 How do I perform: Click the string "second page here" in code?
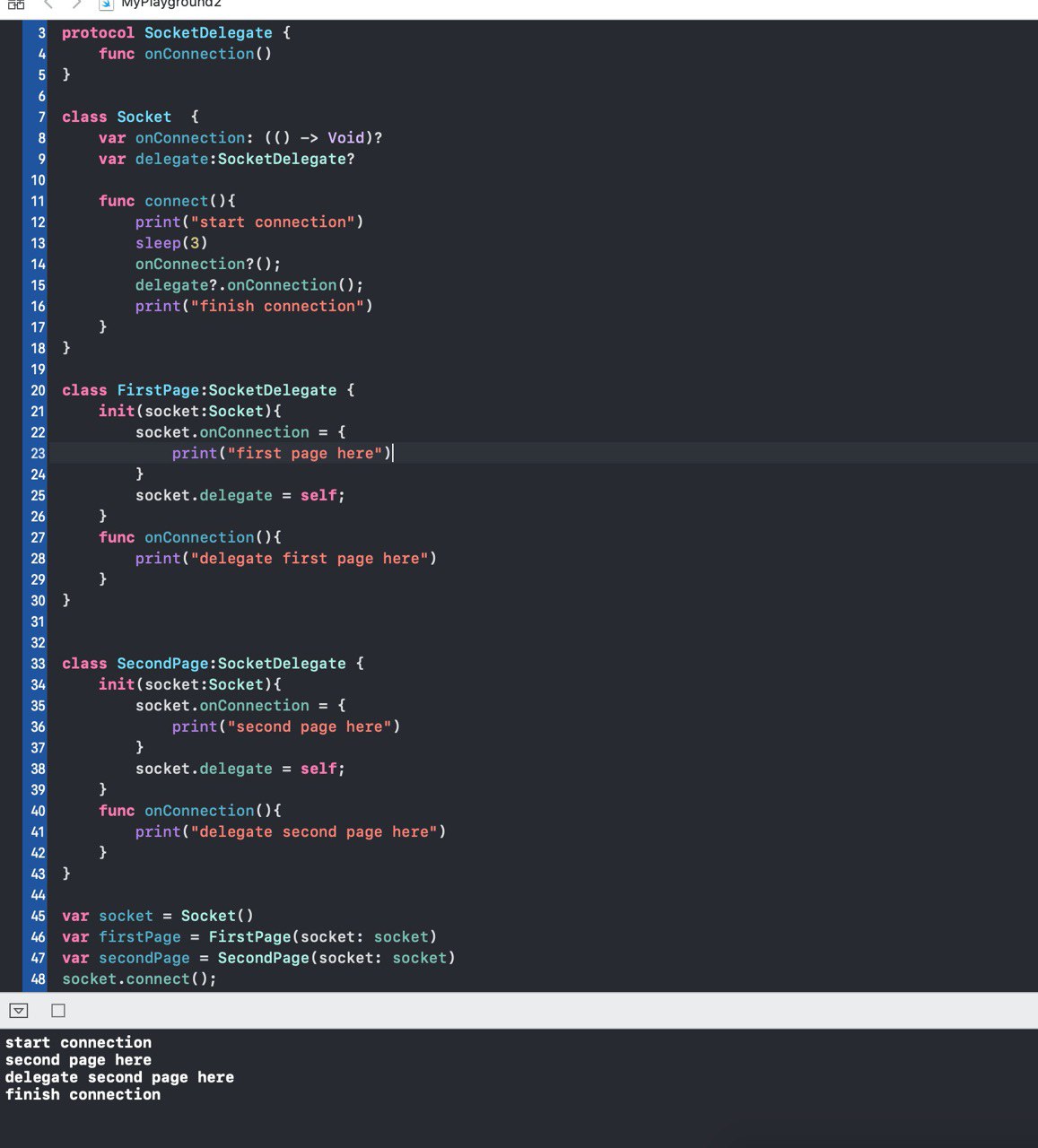(310, 727)
